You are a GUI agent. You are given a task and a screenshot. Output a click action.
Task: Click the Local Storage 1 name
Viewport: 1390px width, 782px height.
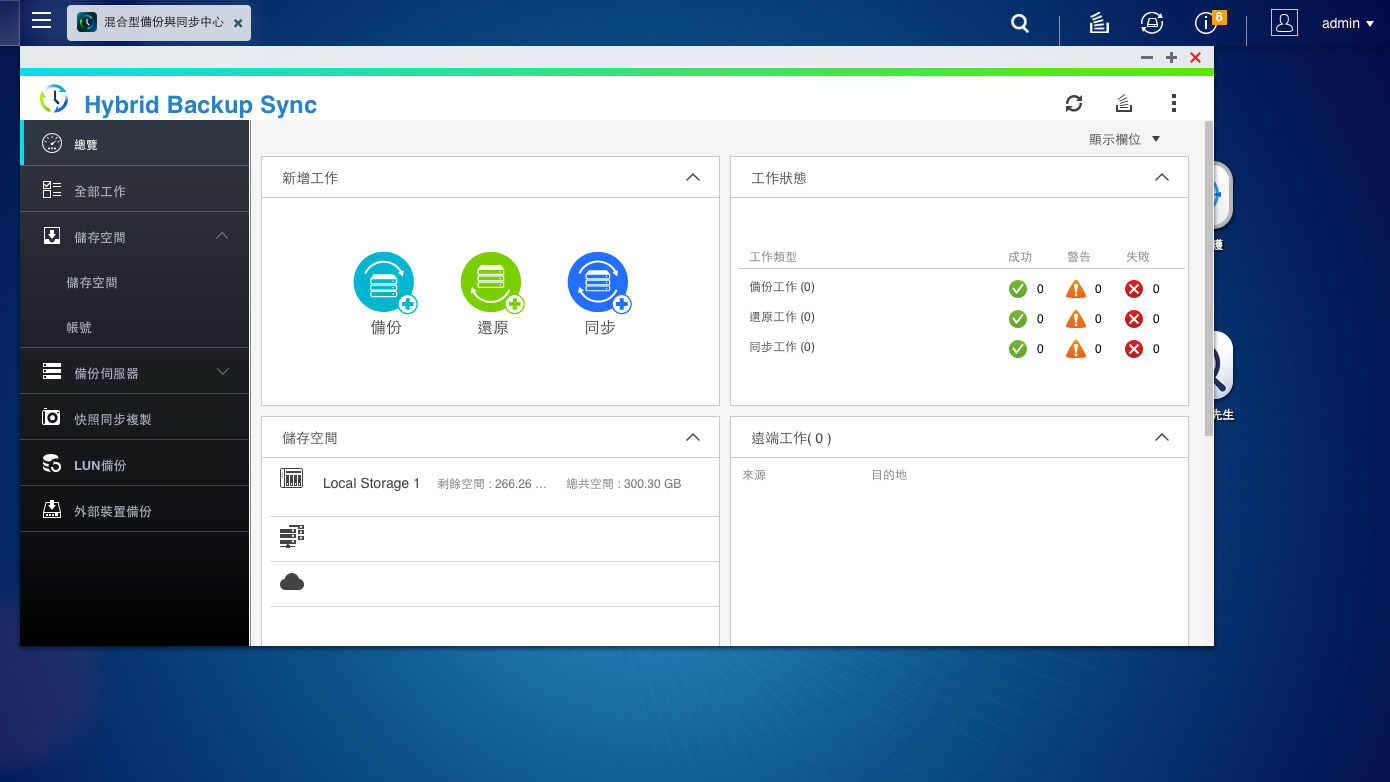[x=371, y=483]
